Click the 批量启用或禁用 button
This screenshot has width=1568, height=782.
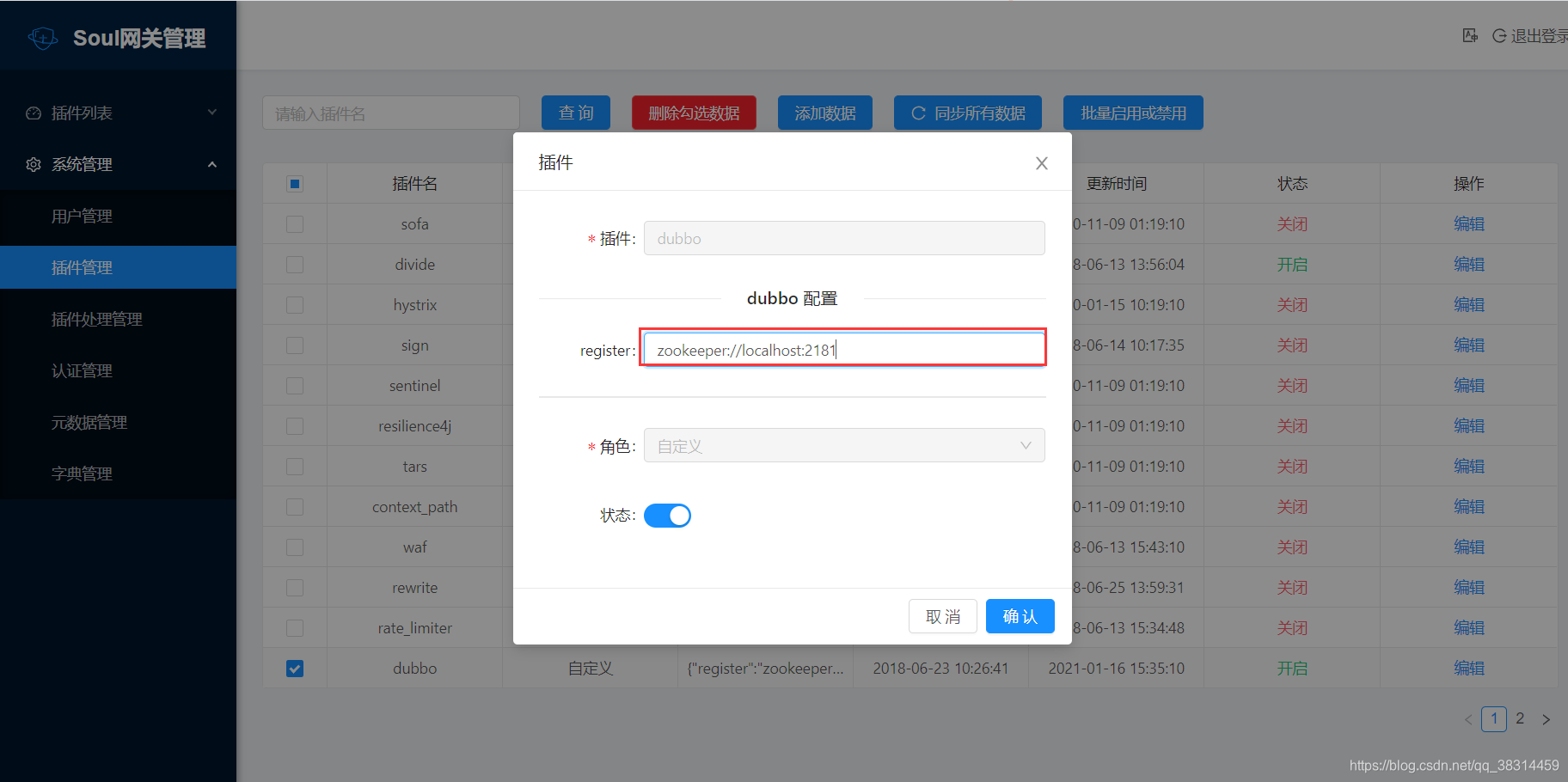[1133, 113]
